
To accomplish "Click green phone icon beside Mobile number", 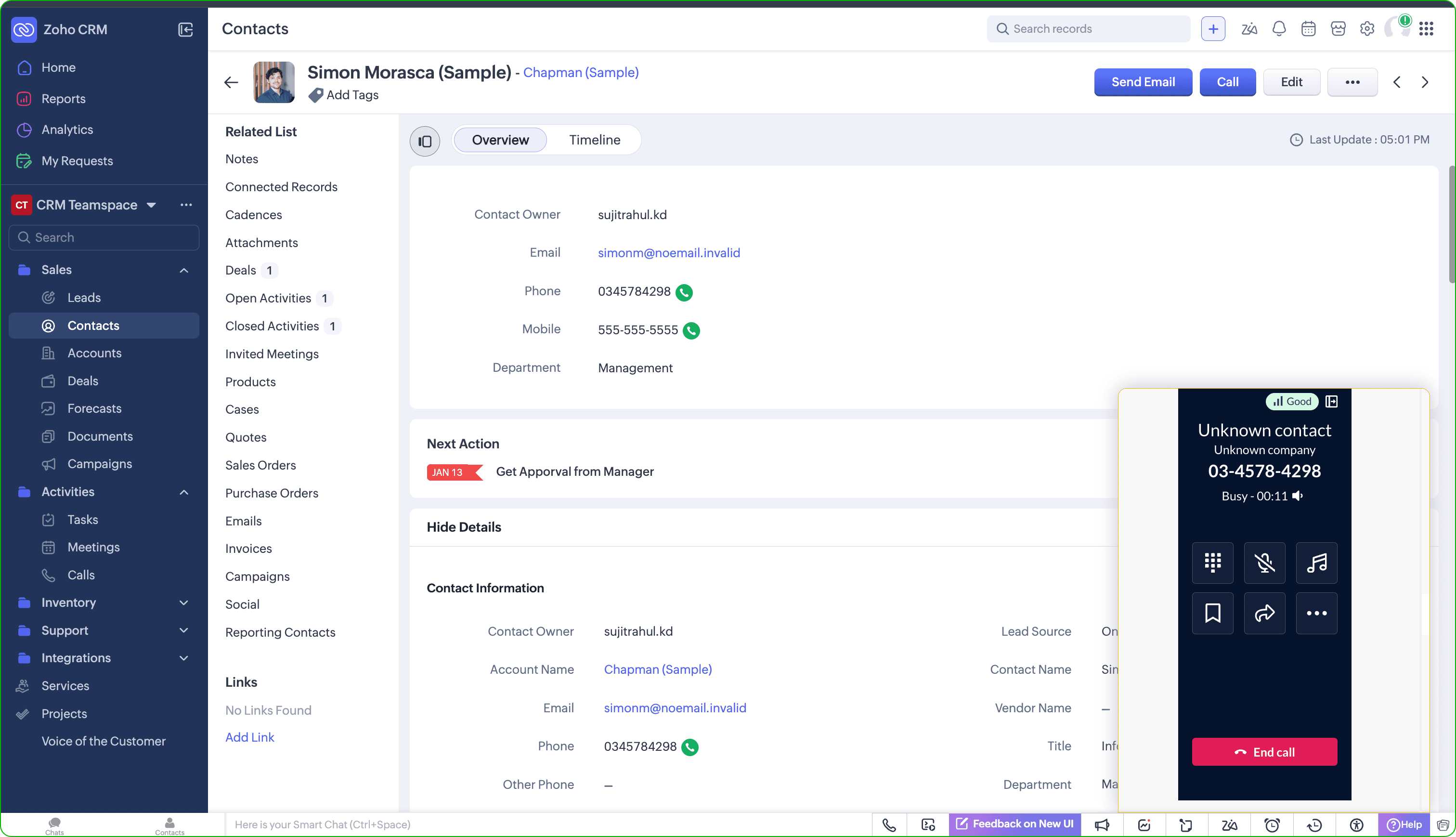I will 691,330.
